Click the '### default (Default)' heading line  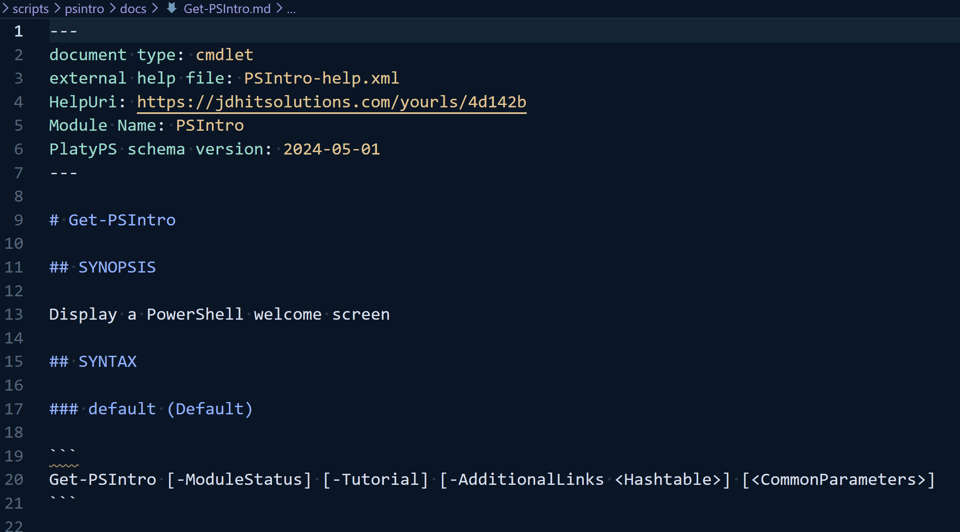[x=151, y=409]
